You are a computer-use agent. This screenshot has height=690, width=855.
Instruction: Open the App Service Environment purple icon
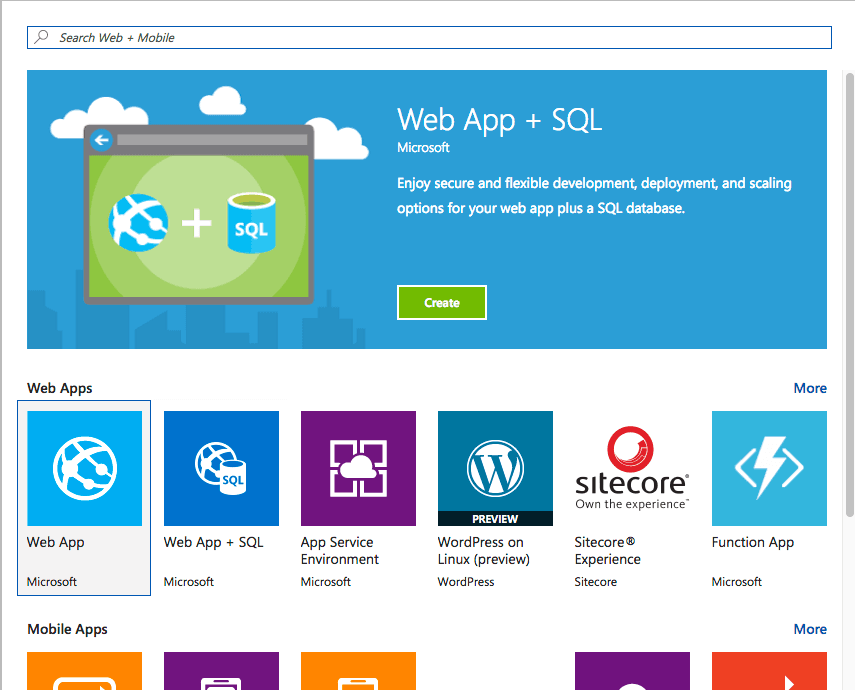(358, 469)
